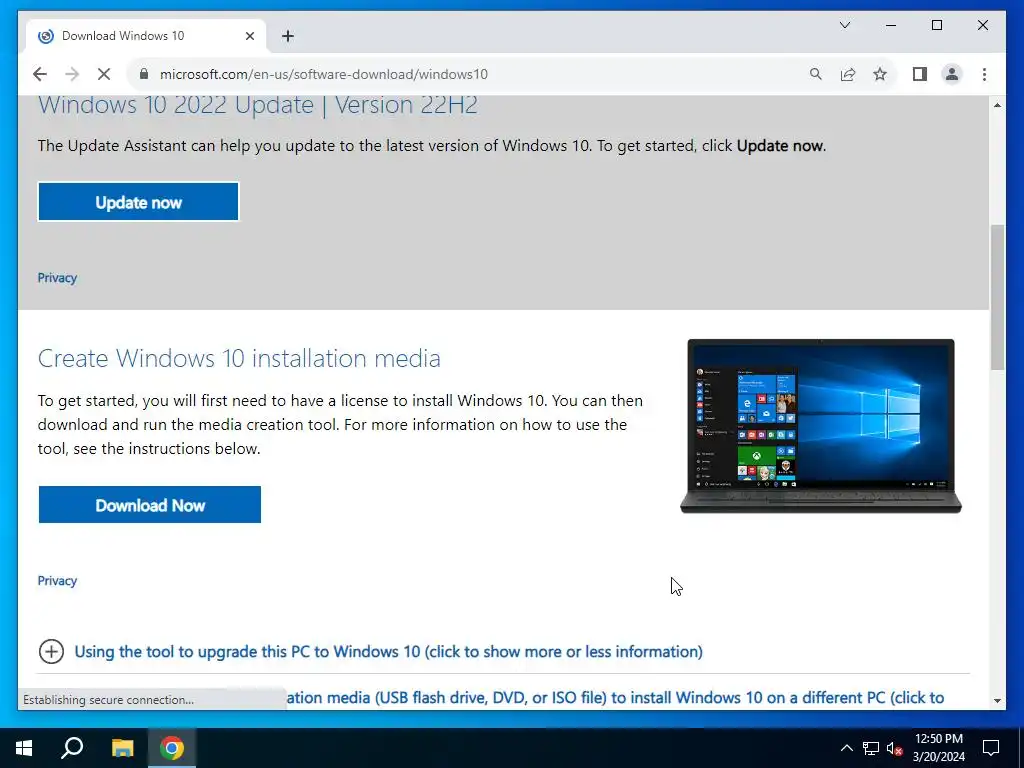
Task: Open network status tray icon
Action: click(871, 748)
